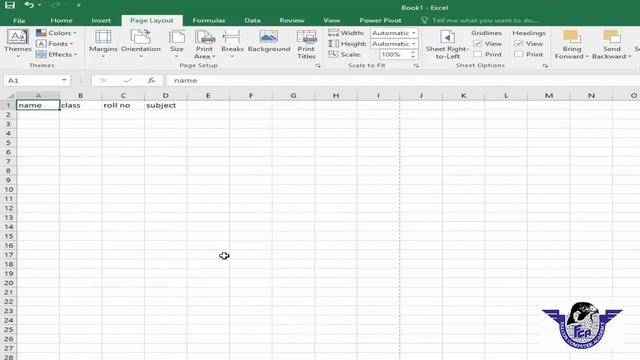Open the Themes gallery
The height and width of the screenshot is (360, 640).
(x=18, y=44)
